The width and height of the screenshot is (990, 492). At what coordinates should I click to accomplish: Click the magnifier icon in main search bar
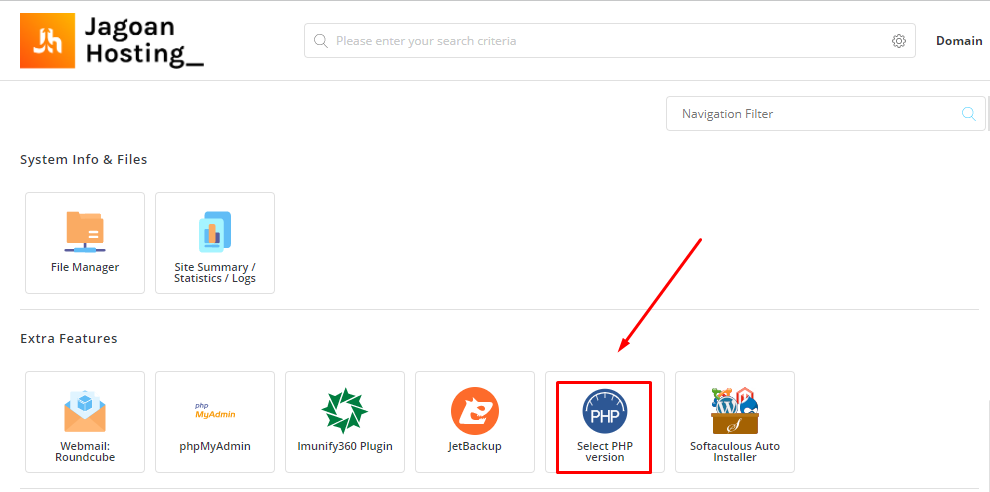(321, 41)
